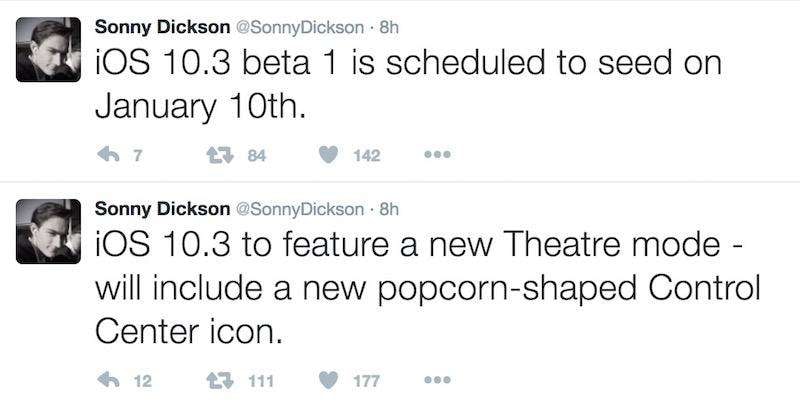Visit @SonnyDickson handle in second tweet
Image resolution: width=800 pixels, height=406 pixels.
298,209
